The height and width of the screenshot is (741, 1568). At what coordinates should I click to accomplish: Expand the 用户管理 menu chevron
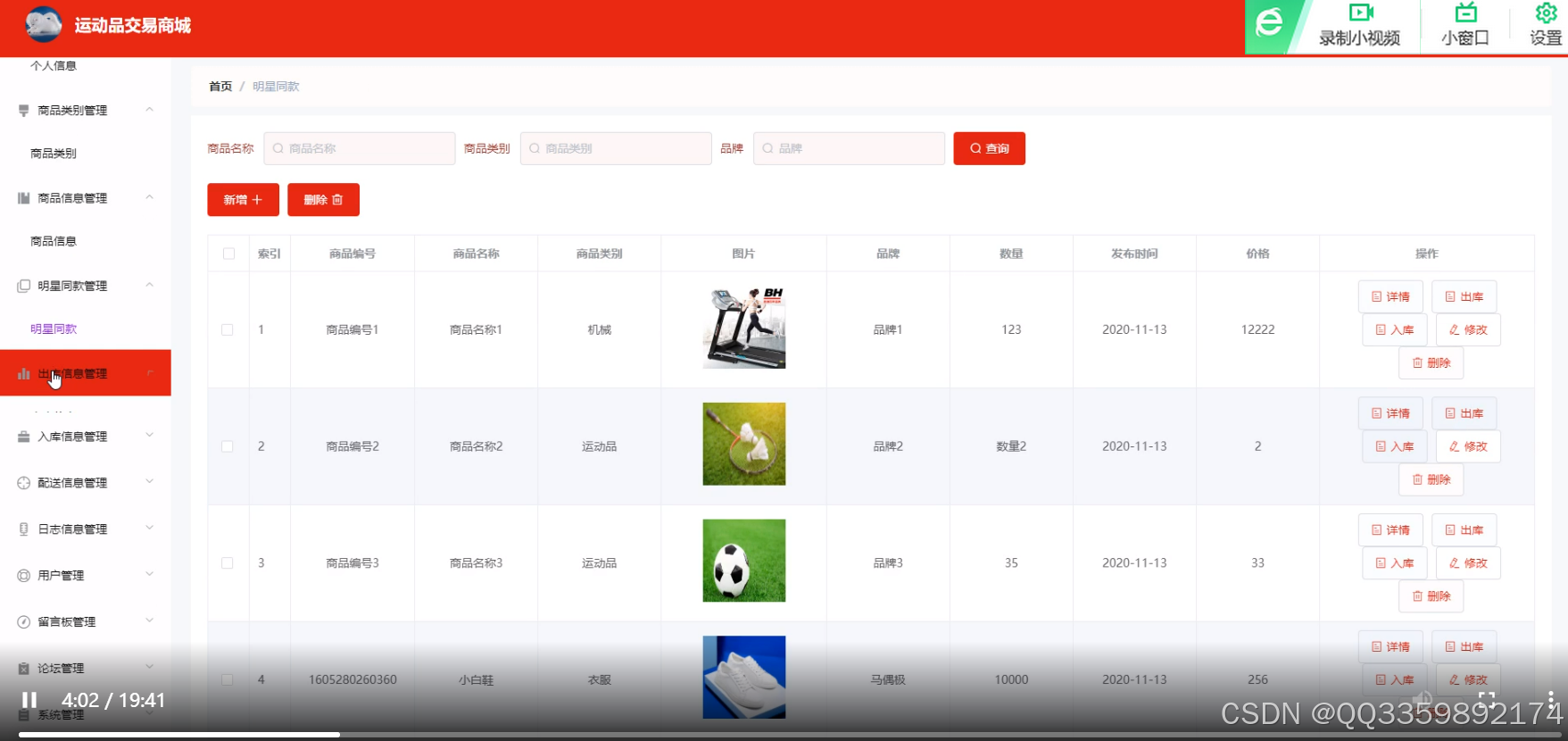click(149, 575)
